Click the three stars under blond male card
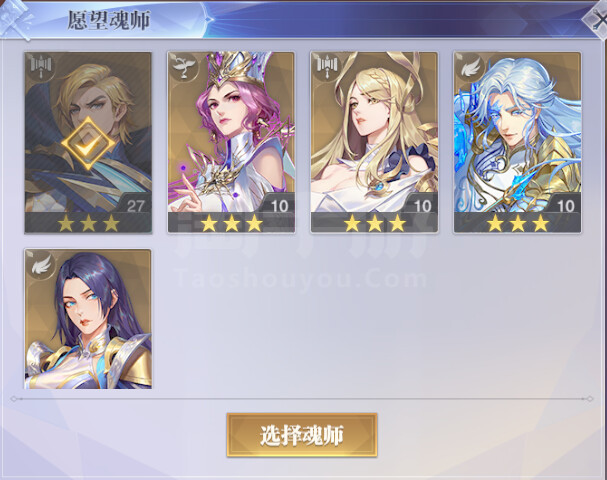 [88, 223]
